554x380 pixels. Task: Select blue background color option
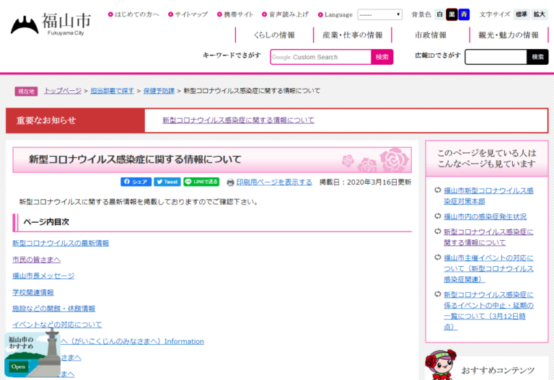click(464, 14)
